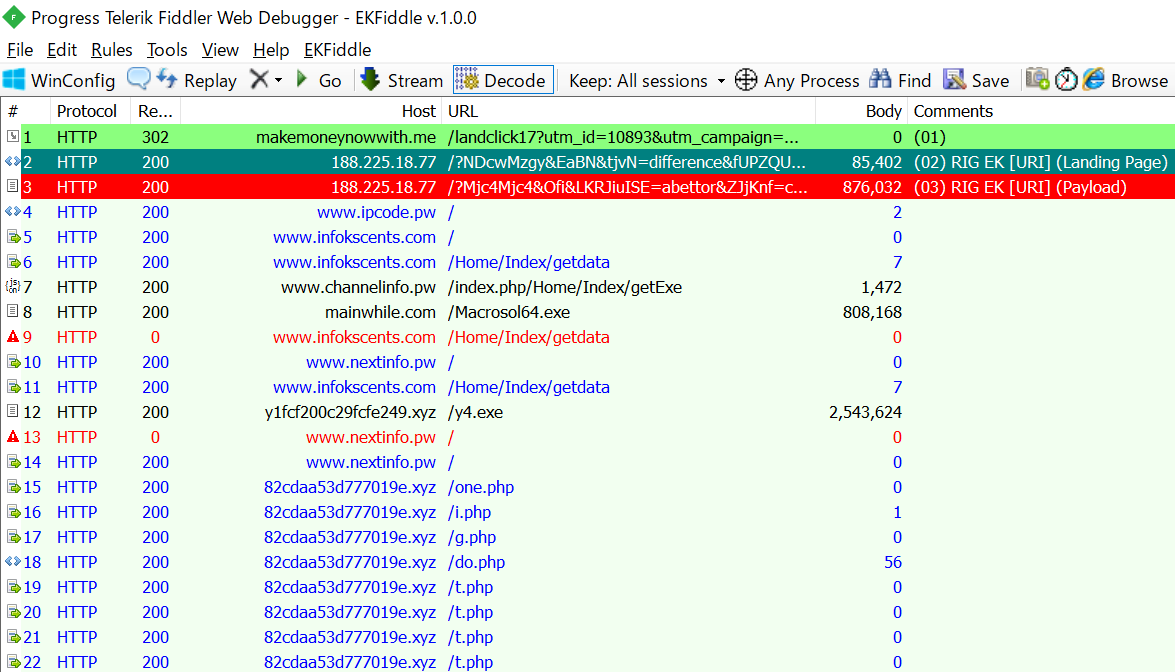This screenshot has height=672, width=1175.
Task: Click the screenshot camera icon
Action: (1037, 79)
